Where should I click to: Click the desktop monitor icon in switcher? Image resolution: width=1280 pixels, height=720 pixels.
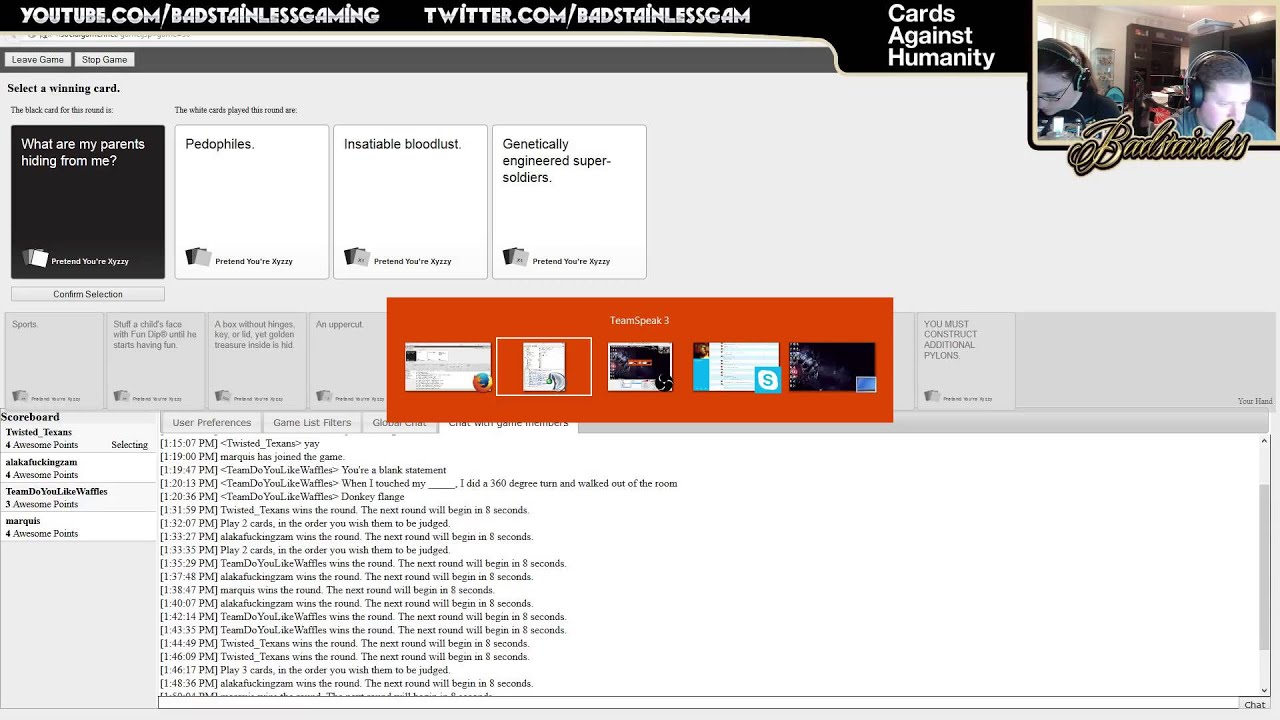coord(866,383)
